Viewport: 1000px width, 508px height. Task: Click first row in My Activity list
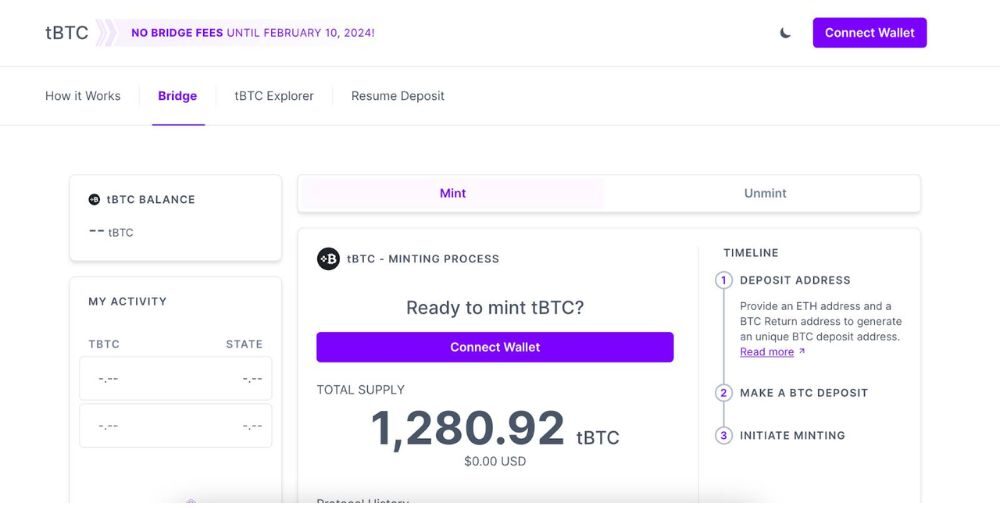176,379
